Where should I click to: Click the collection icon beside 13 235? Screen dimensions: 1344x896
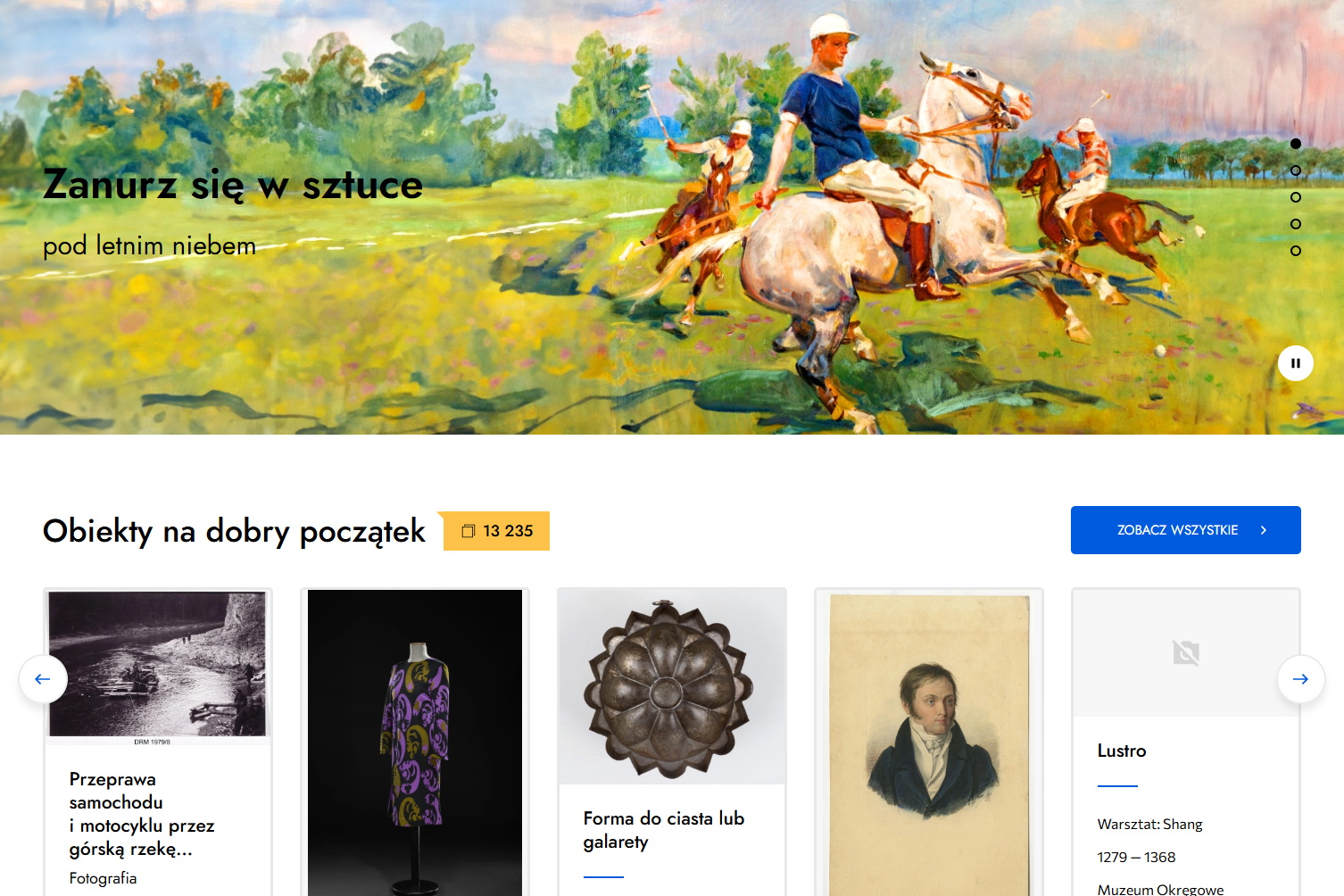point(468,531)
